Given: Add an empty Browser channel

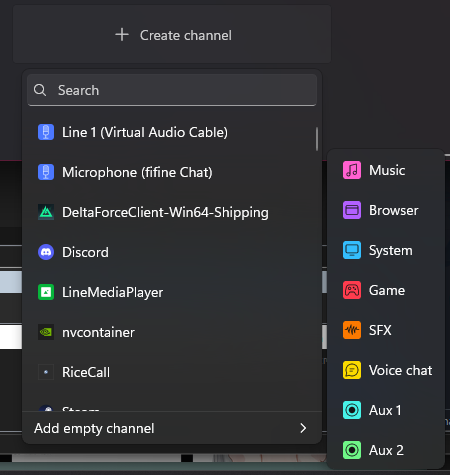Looking at the screenshot, I should point(386,210).
